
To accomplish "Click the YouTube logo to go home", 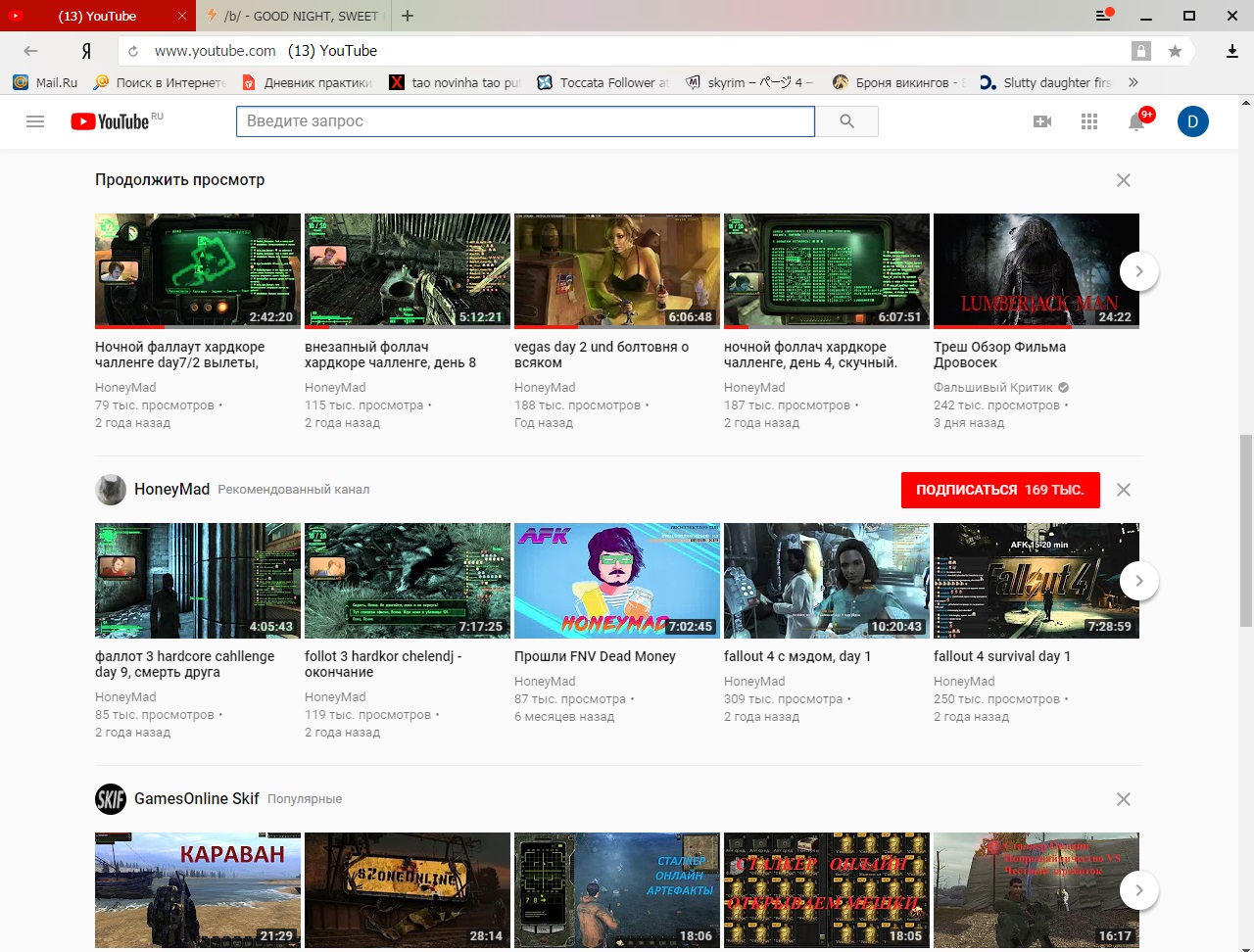I will [x=110, y=121].
